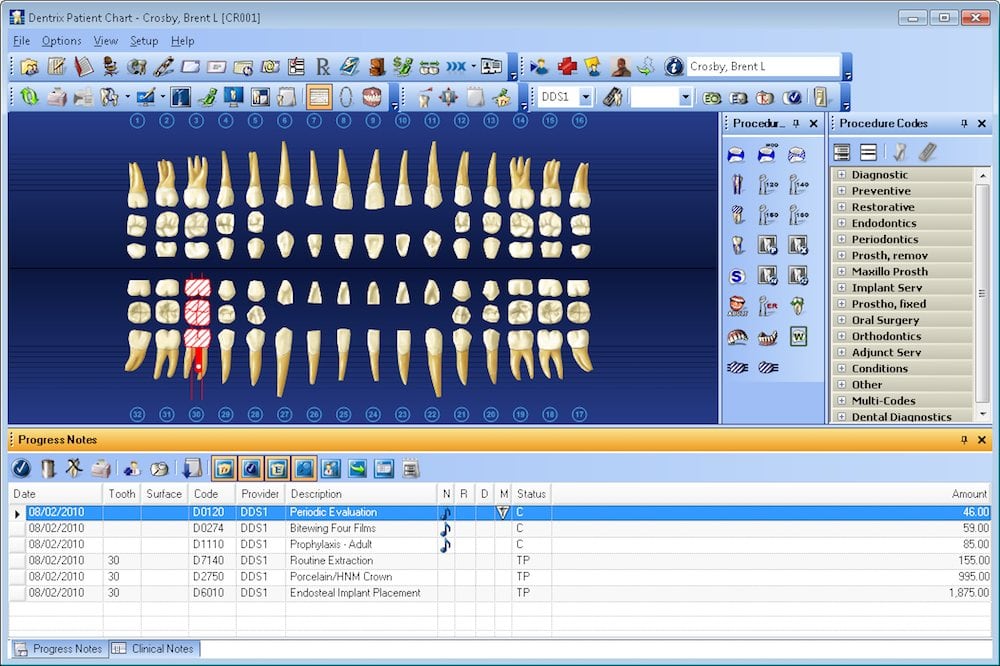Open the Options menu
The width and height of the screenshot is (1000, 666).
click(x=62, y=41)
